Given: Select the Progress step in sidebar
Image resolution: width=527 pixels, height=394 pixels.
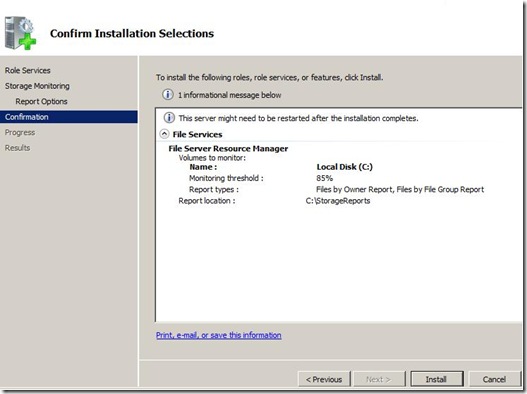Looking at the screenshot, I should [20, 132].
